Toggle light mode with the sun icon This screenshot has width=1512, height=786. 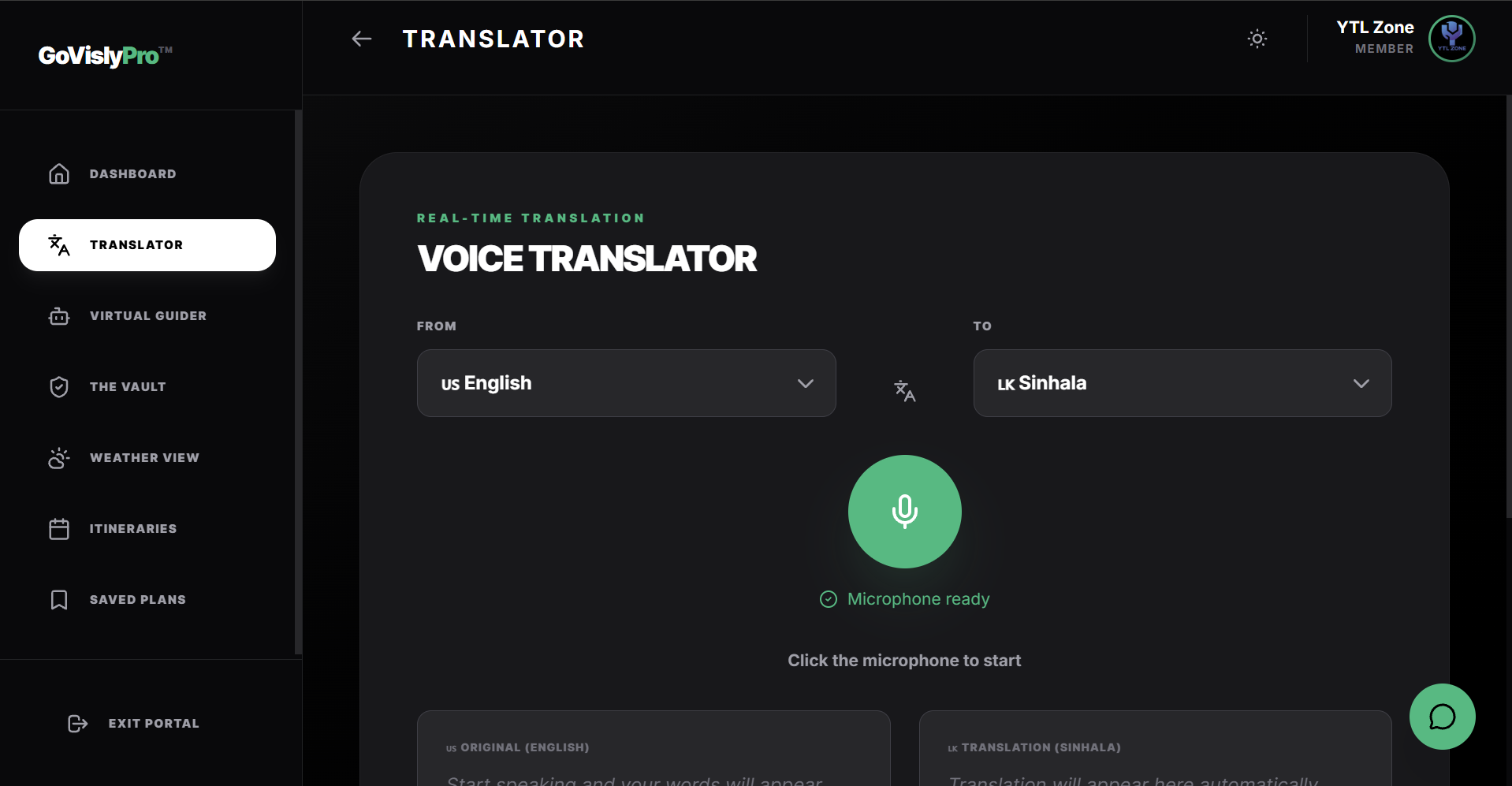click(1257, 39)
